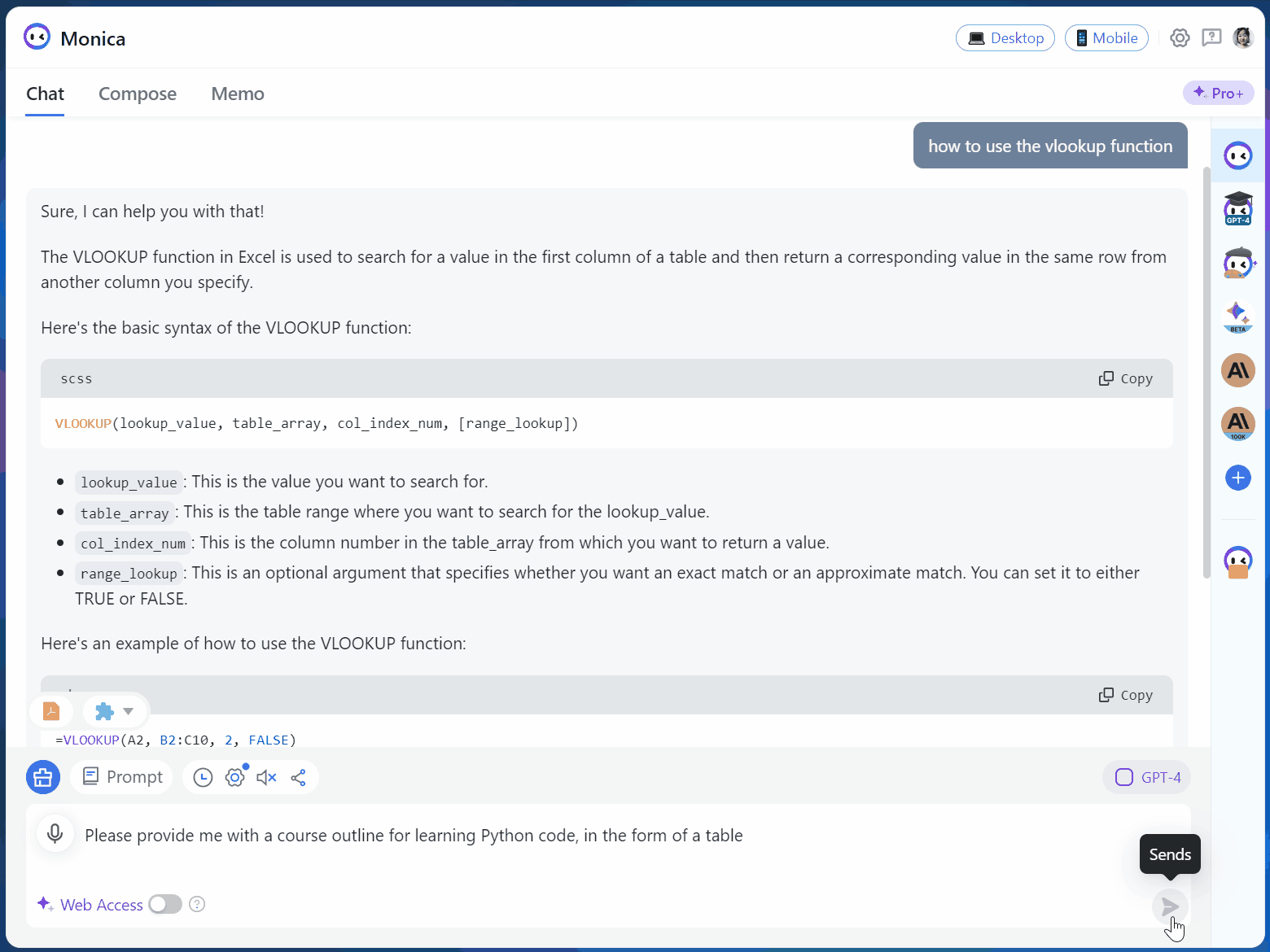Viewport: 1270px width, 952px height.
Task: Share the conversation icon
Action: (299, 778)
